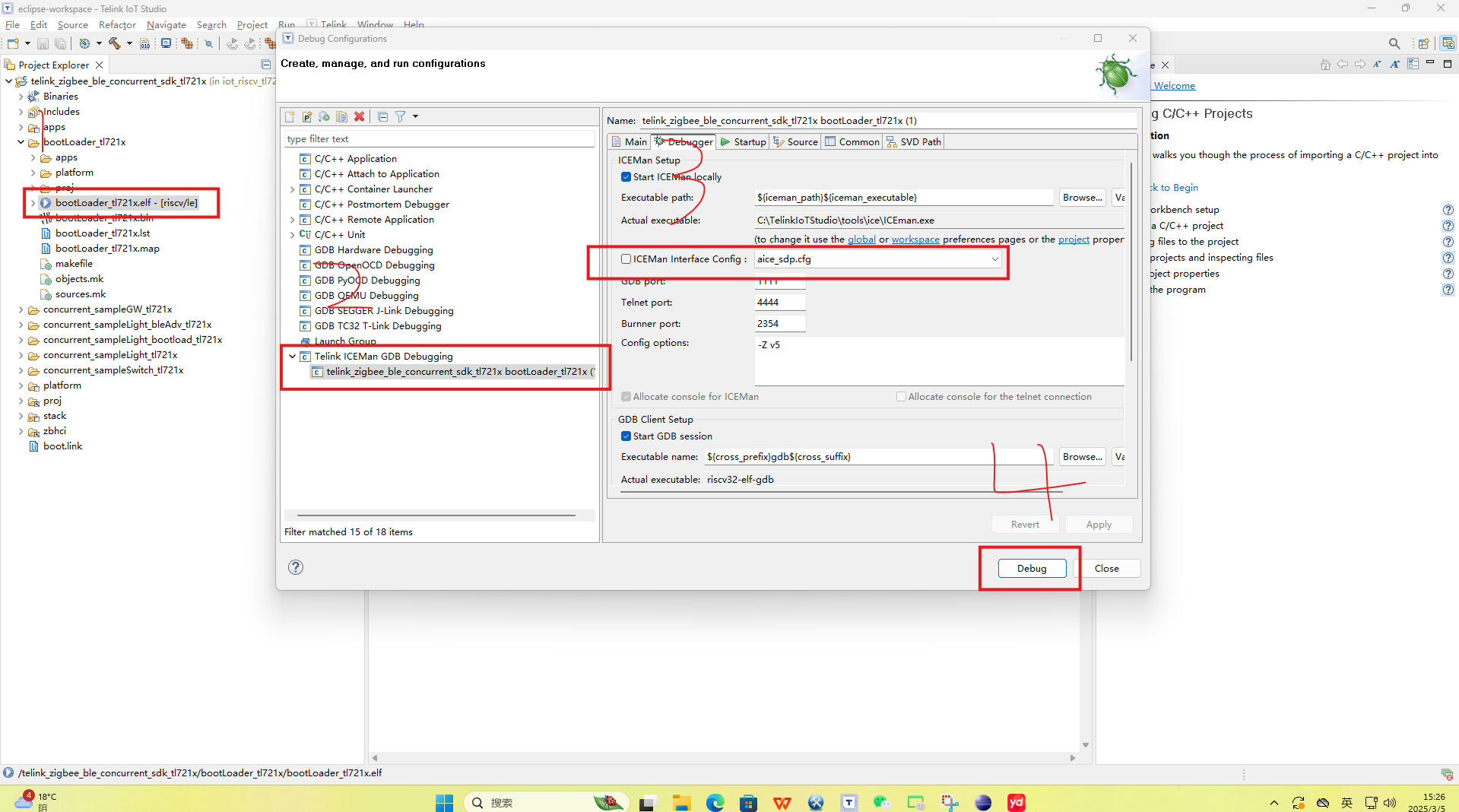The width and height of the screenshot is (1459, 812).
Task: Click the 'global' preferences link
Action: 861,239
